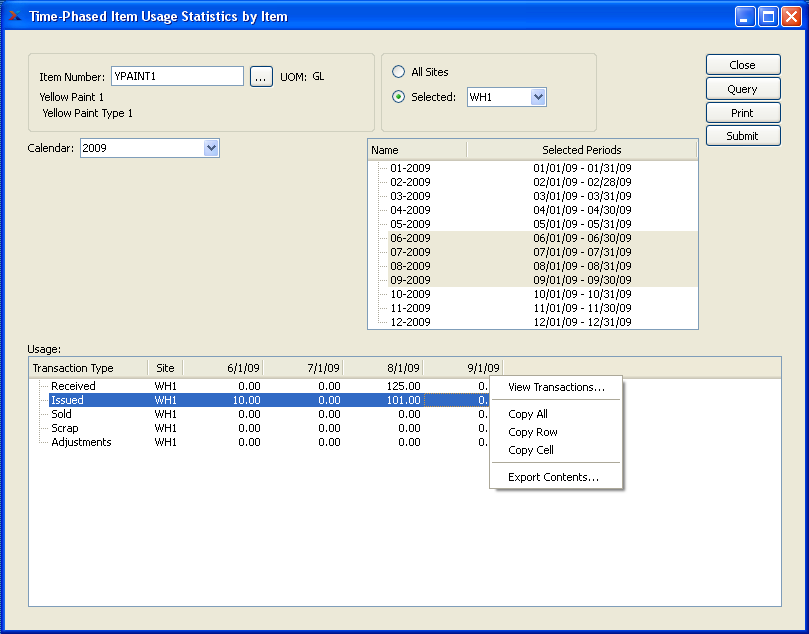Viewport: 809px width, 634px height.
Task: Click Copy Row menu entry
Action: tap(532, 432)
